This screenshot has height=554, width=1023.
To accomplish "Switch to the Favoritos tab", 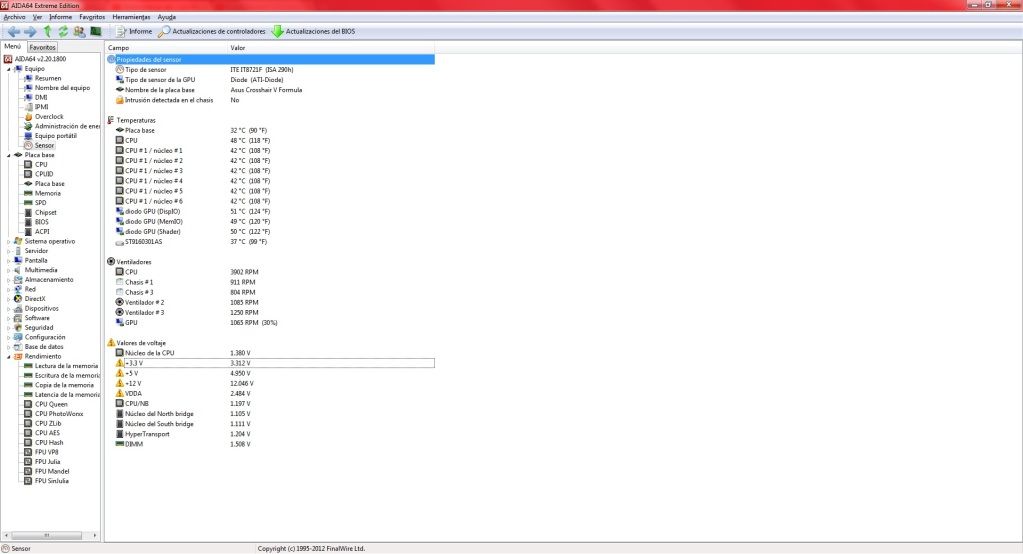I will (x=42, y=47).
